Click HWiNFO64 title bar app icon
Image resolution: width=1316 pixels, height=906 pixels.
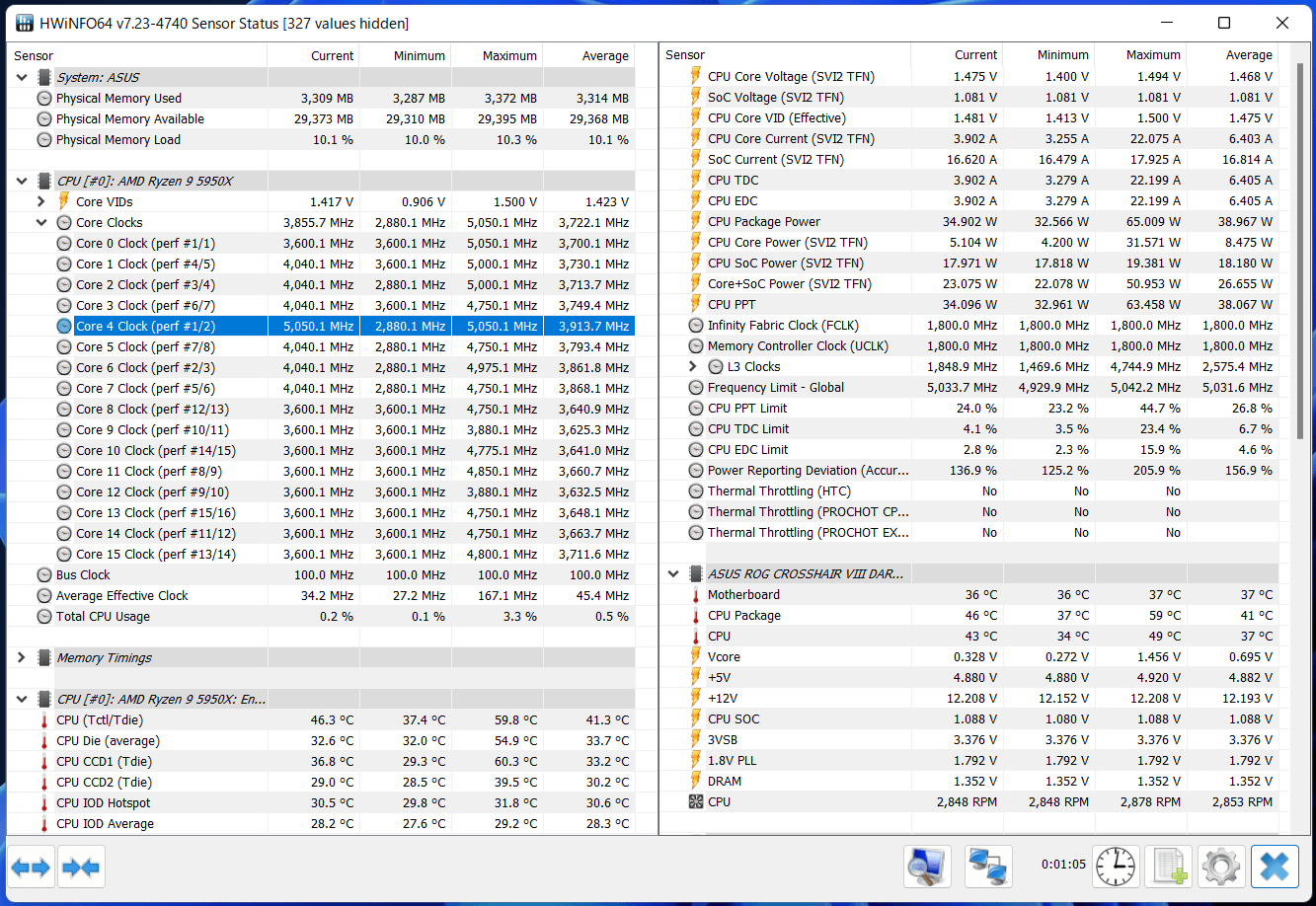(x=23, y=23)
